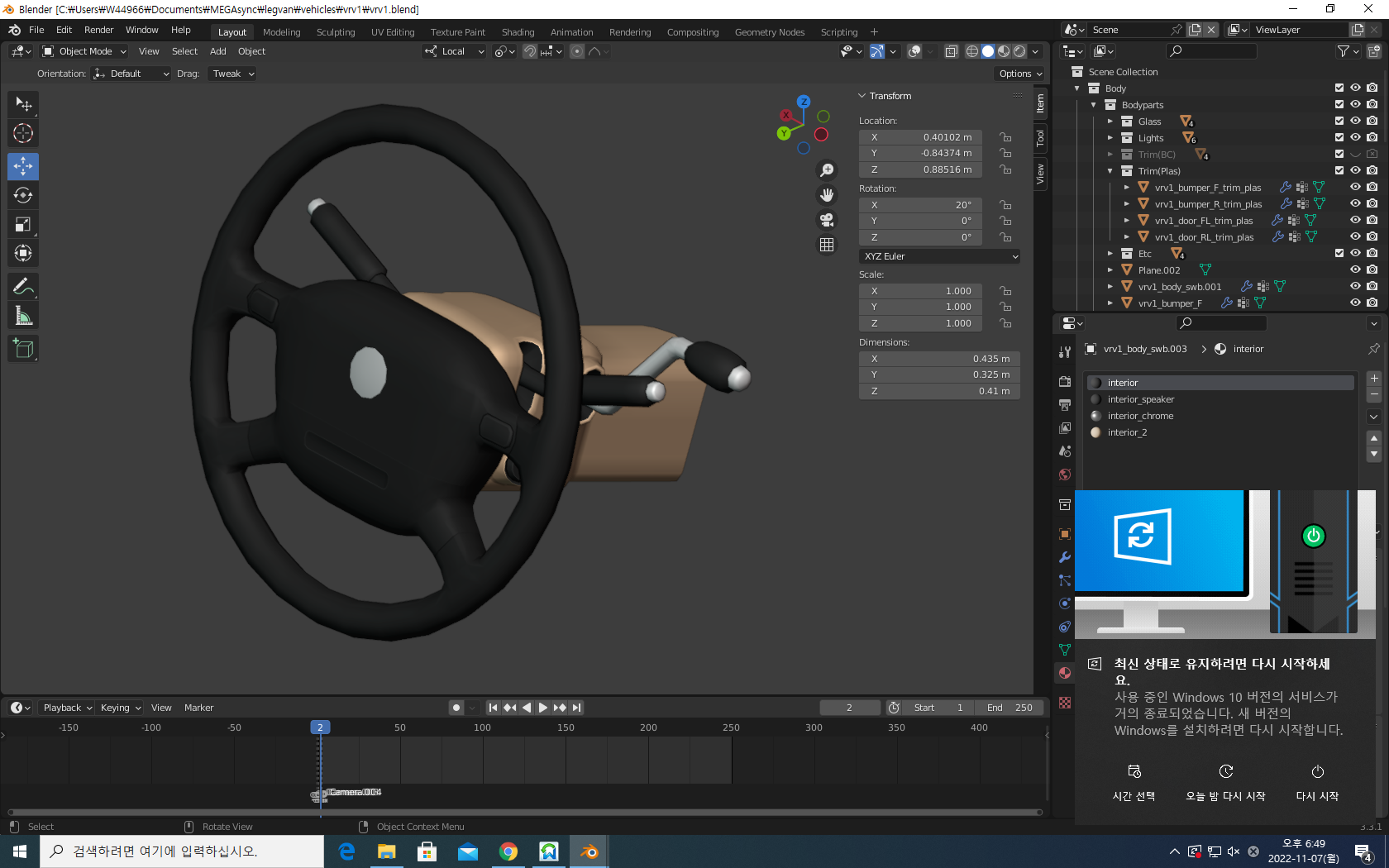The height and width of the screenshot is (868, 1389).
Task: Click the Options button in viewport header
Action: [x=1019, y=74]
